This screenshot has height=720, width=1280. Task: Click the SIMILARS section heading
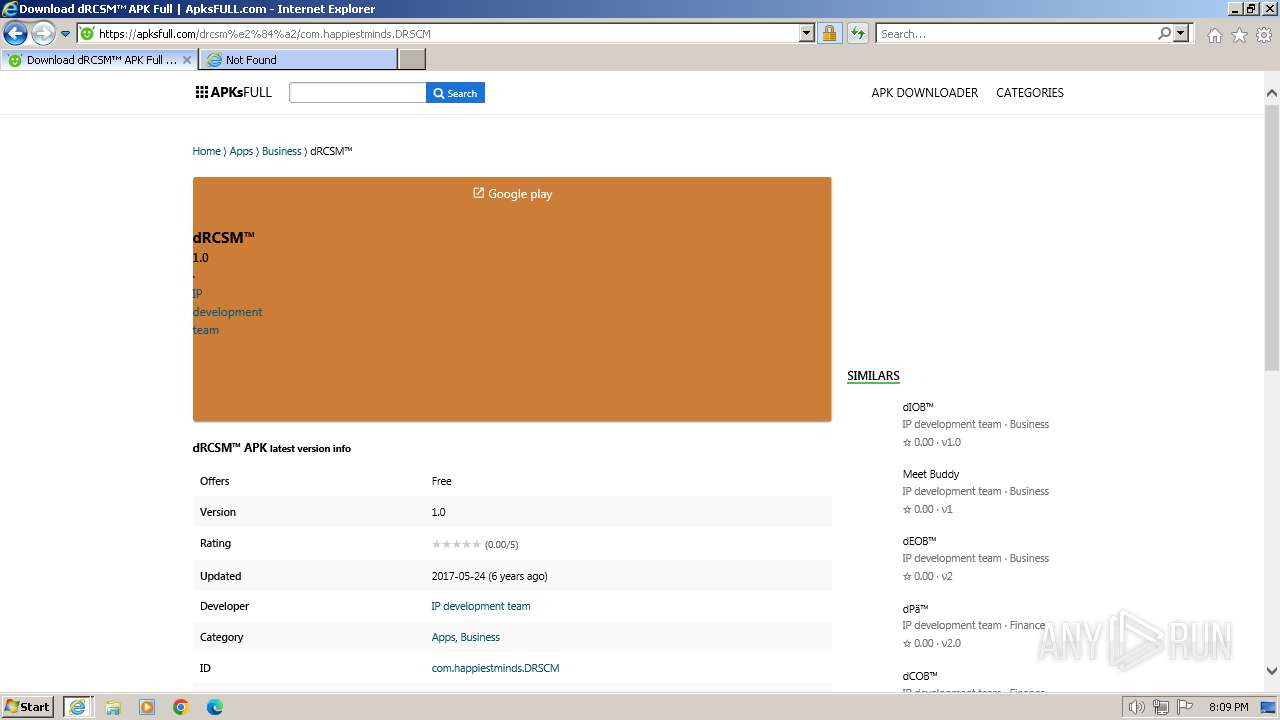[x=873, y=376]
